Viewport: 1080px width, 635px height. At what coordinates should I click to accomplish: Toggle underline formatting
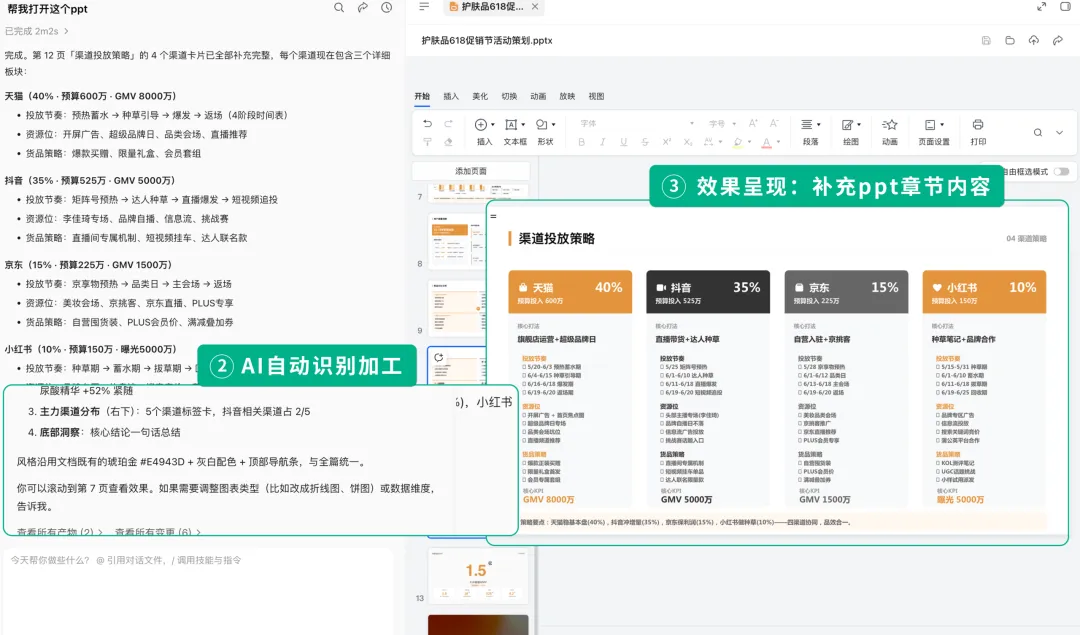tap(624, 142)
